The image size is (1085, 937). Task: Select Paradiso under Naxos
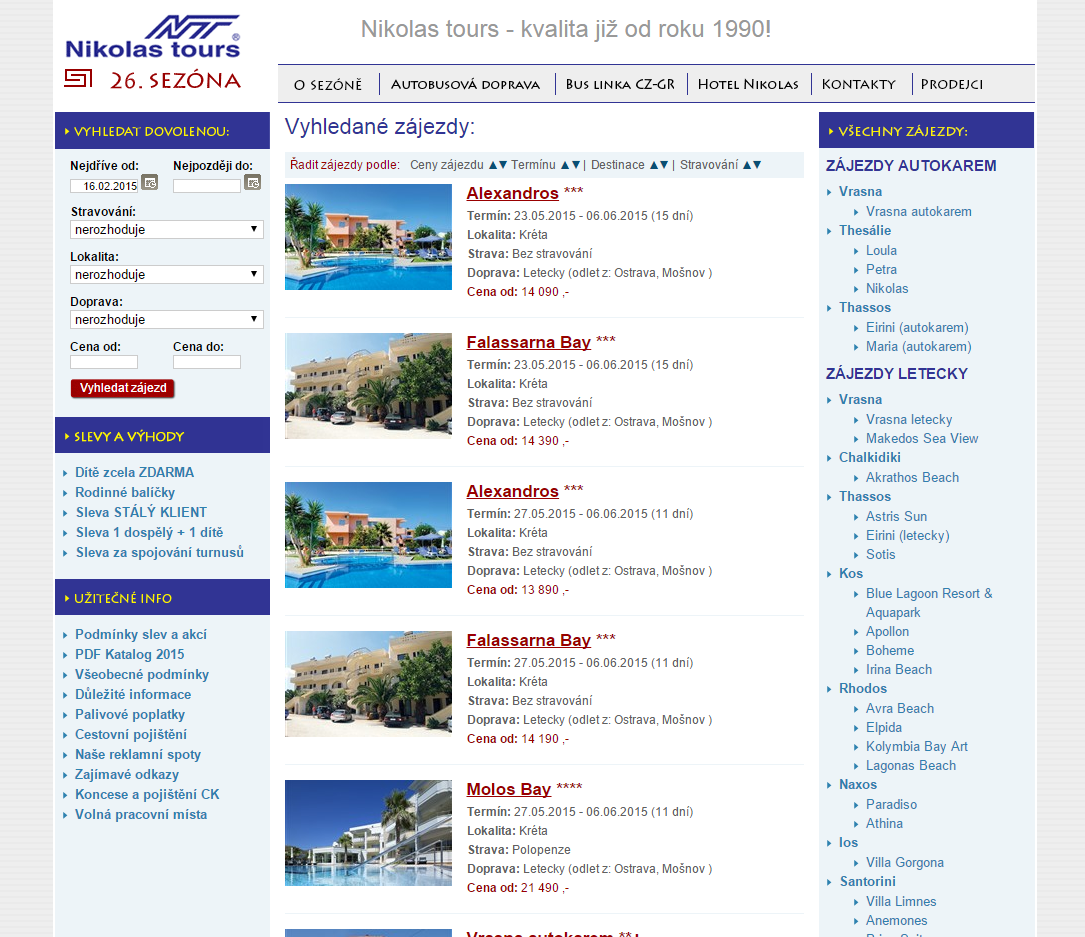(x=891, y=805)
